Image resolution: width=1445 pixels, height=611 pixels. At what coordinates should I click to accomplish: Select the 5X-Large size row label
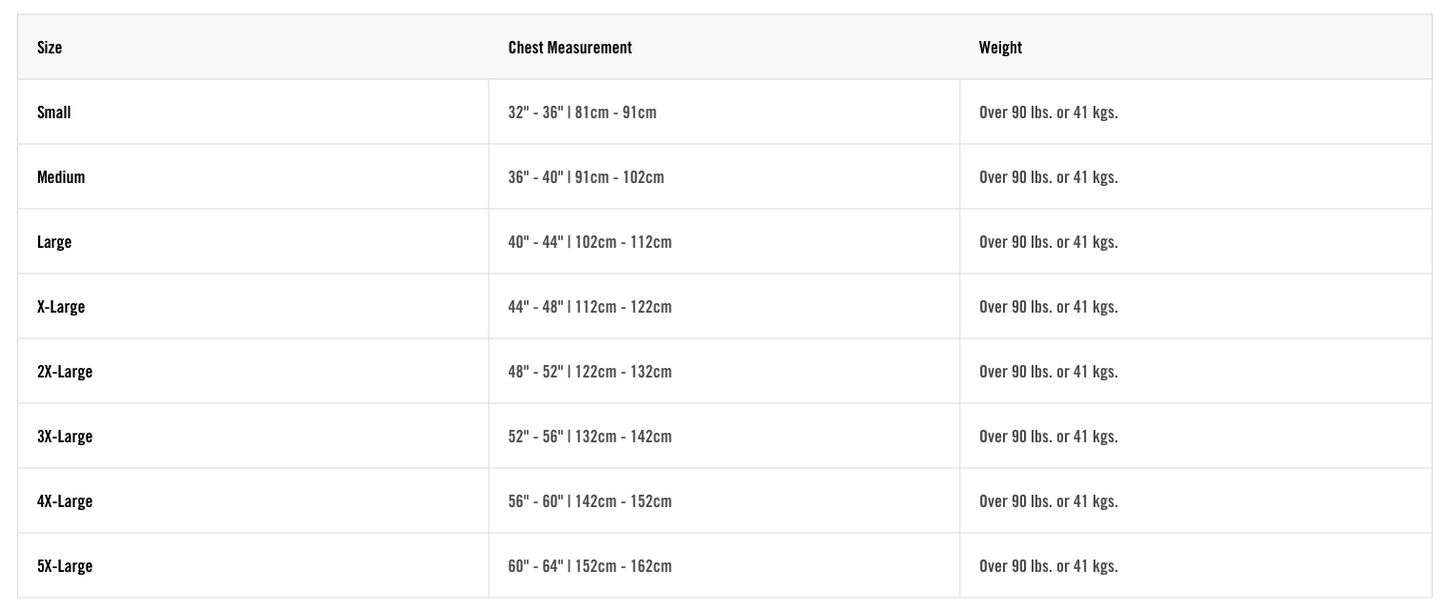(x=65, y=566)
